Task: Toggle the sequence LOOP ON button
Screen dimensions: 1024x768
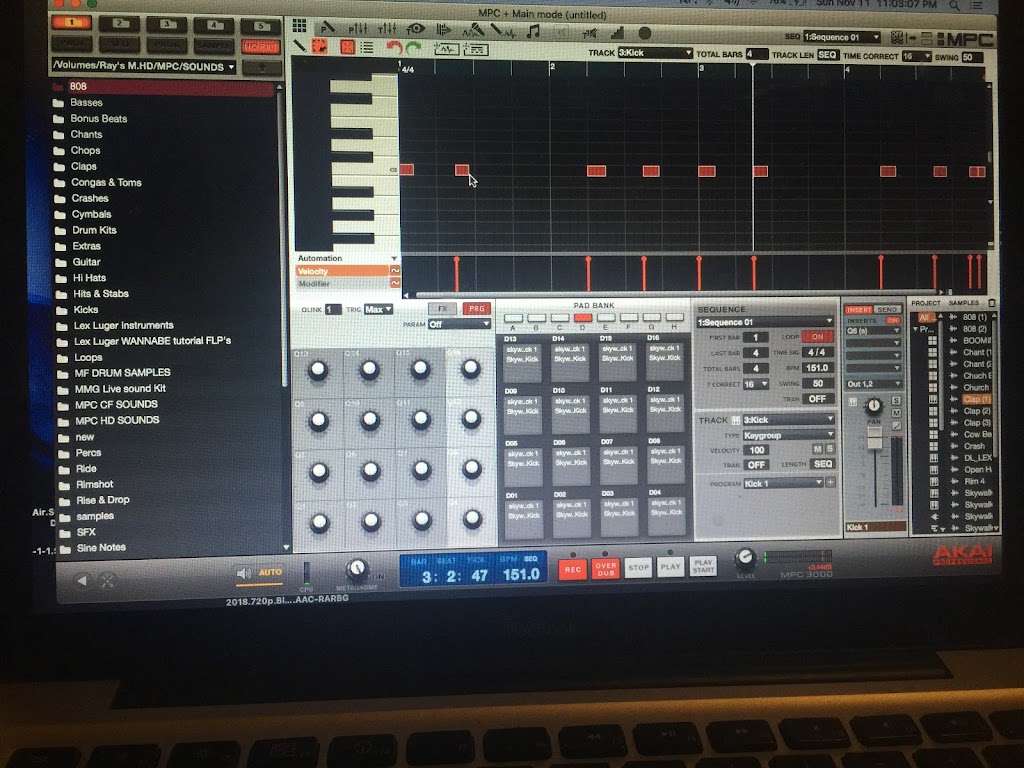Action: pos(818,337)
